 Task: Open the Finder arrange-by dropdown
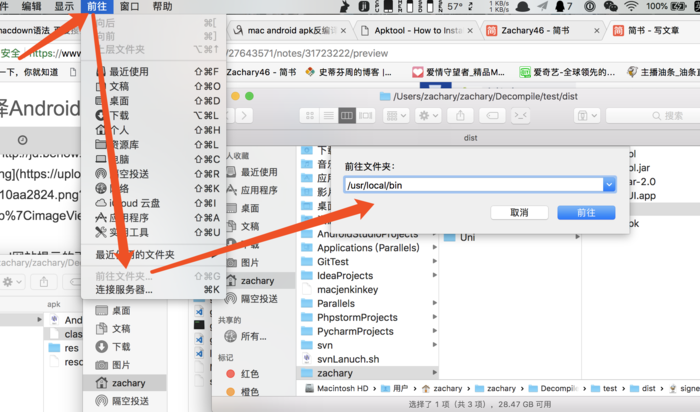[396, 116]
